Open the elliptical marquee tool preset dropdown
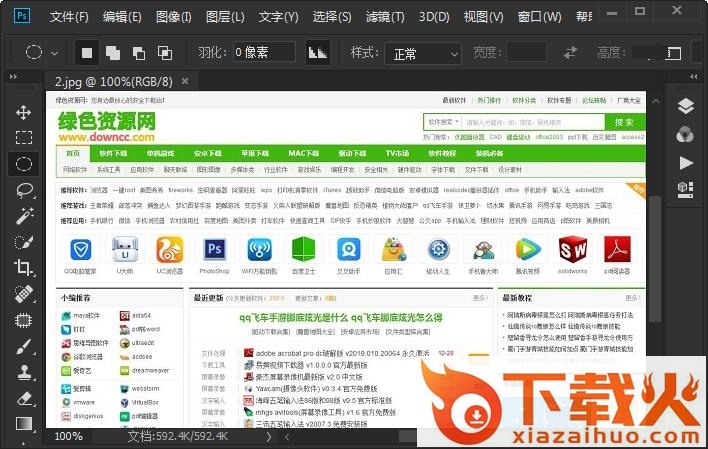The height and width of the screenshot is (449, 708). (55, 53)
